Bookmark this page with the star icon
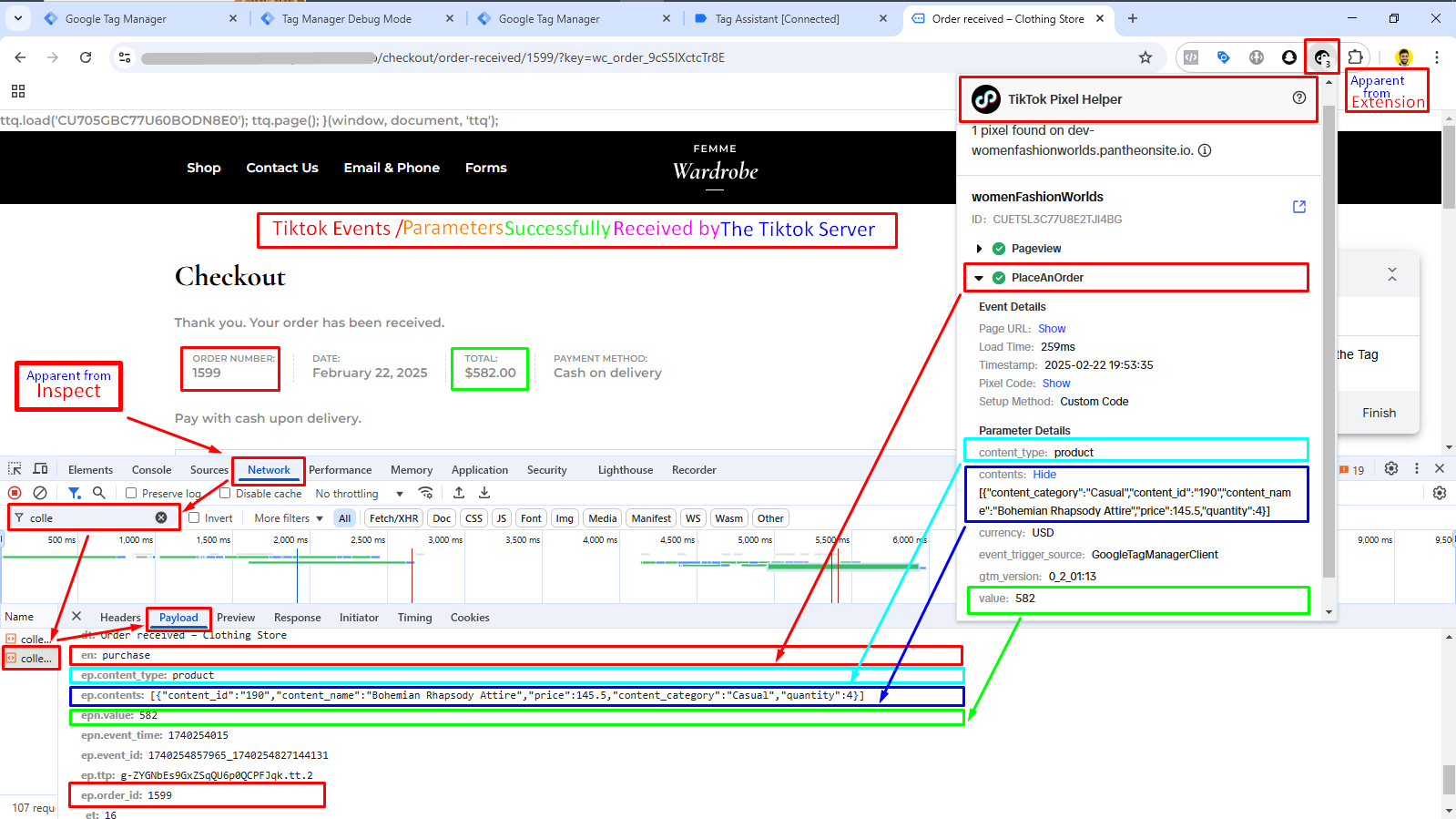 pyautogui.click(x=1145, y=57)
